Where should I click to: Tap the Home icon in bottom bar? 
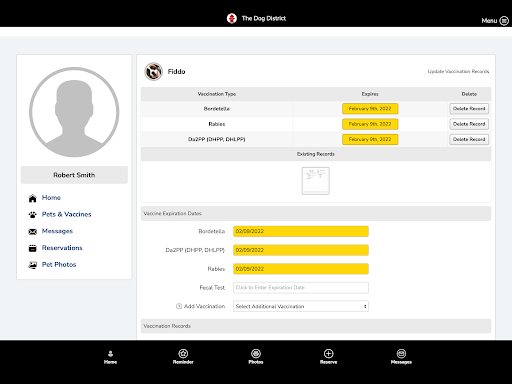tap(110, 354)
